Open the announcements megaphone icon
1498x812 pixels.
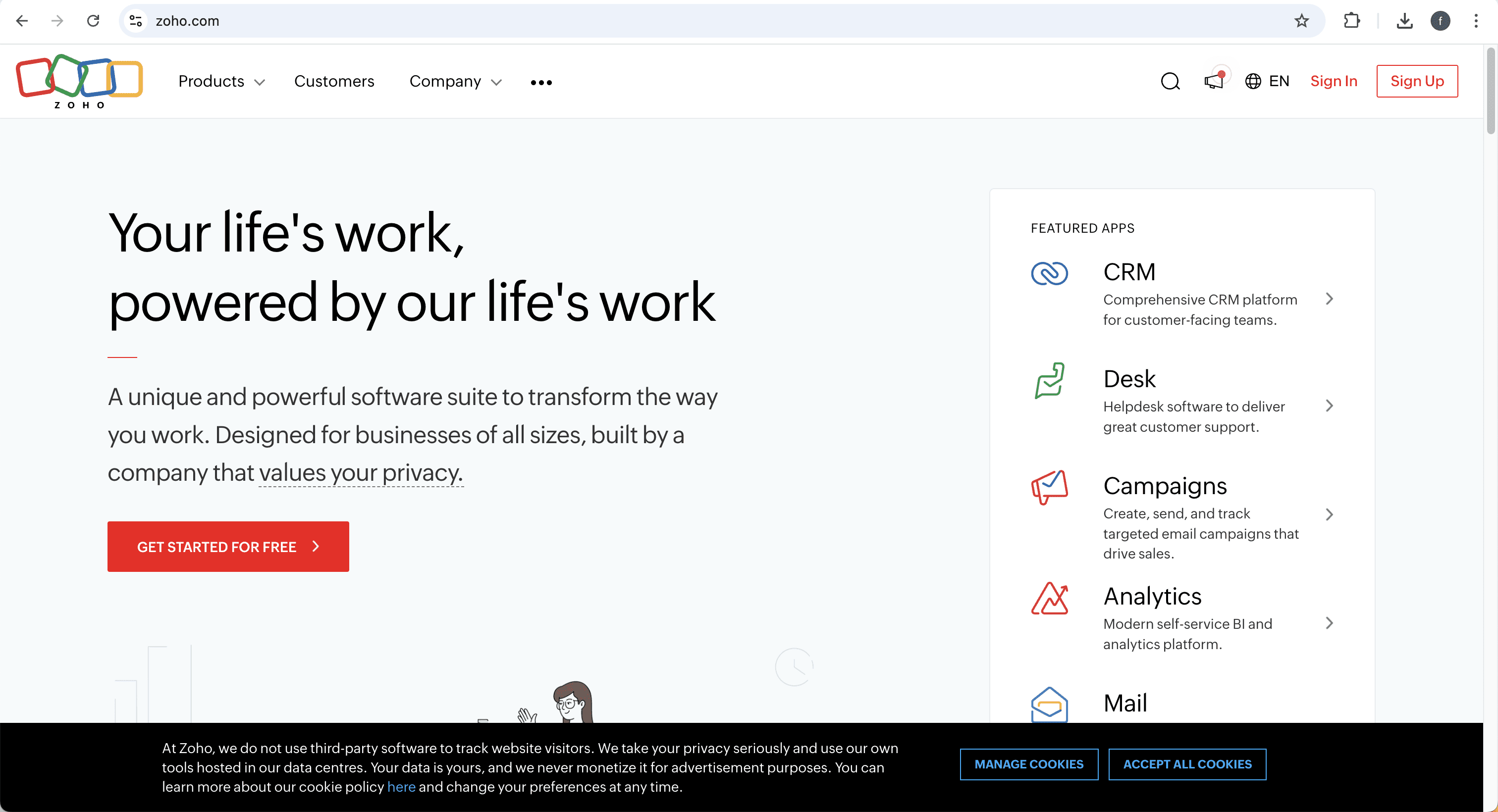pyautogui.click(x=1215, y=80)
